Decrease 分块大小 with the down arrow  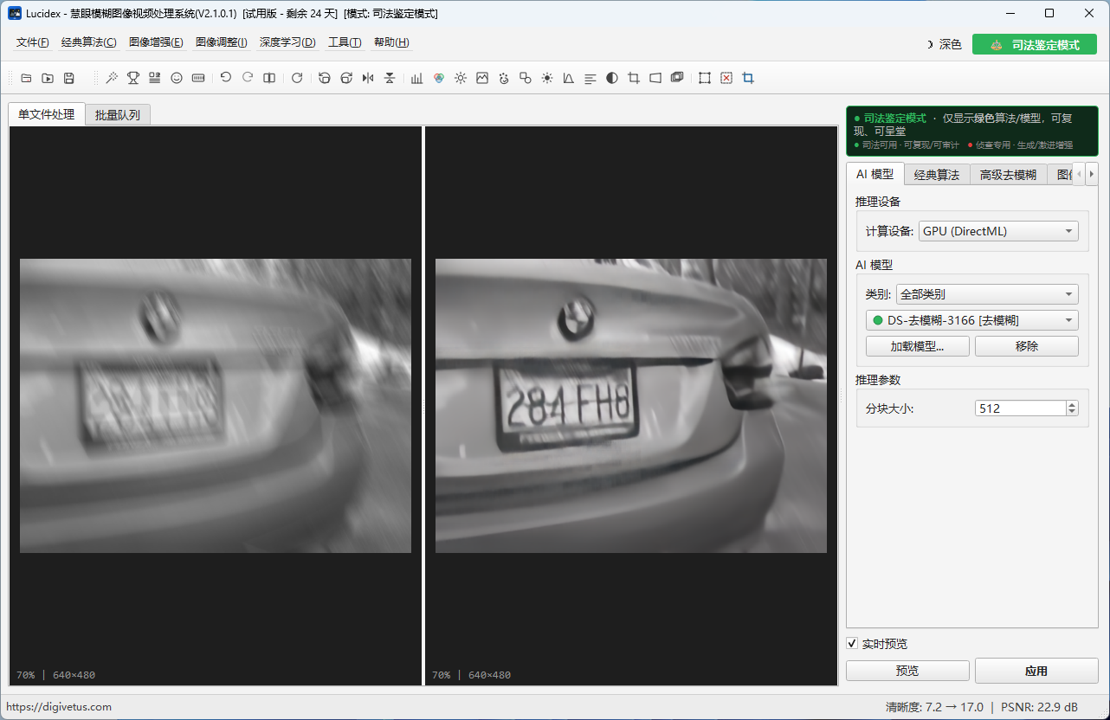tap(1072, 412)
